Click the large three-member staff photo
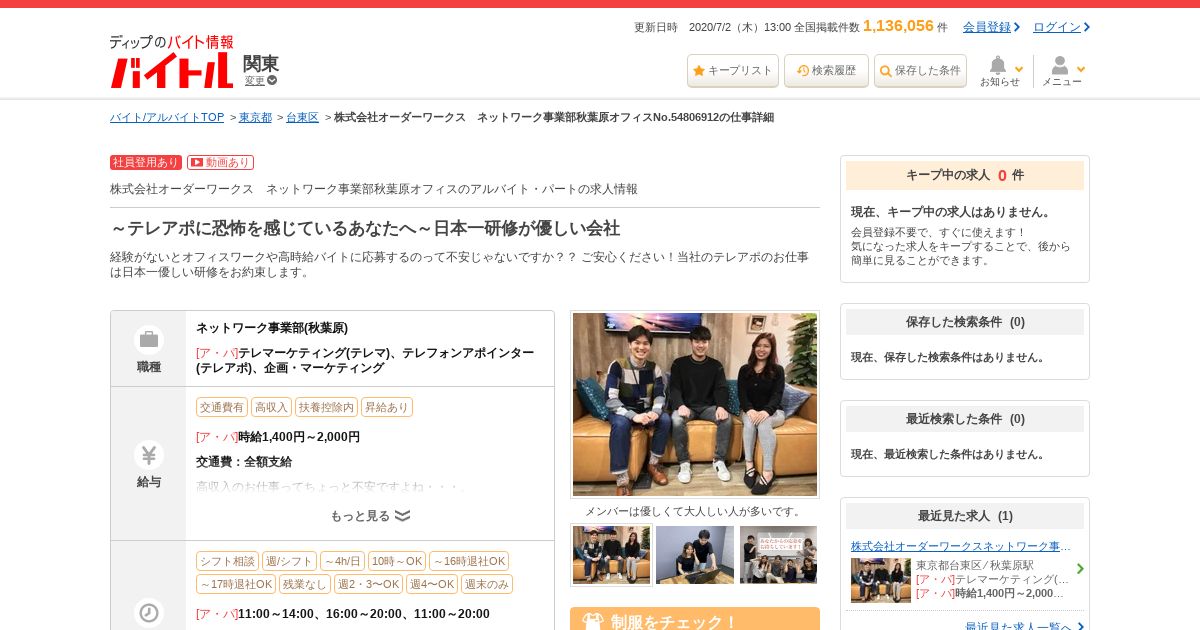Screen dimensions: 1200x630 [695, 404]
